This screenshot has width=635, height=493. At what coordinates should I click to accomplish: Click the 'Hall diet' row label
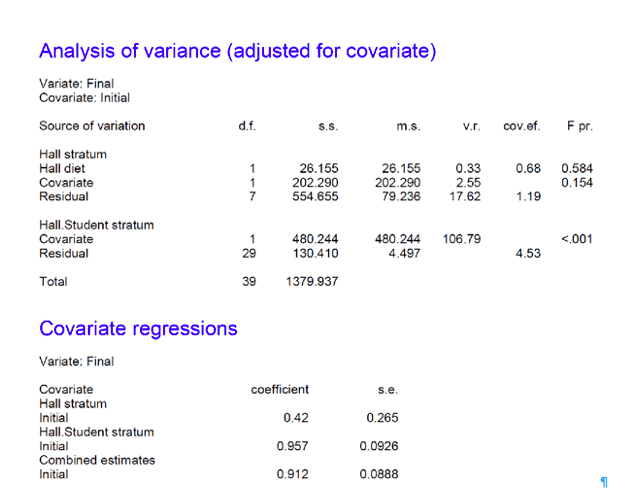pyautogui.click(x=62, y=169)
